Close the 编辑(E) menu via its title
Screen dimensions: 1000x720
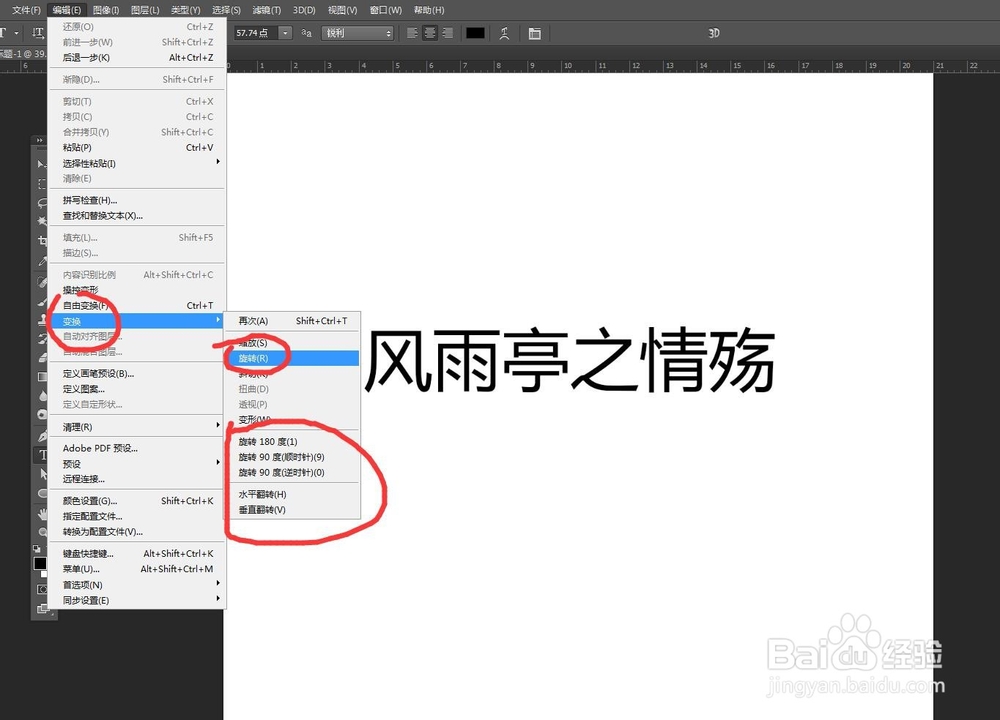66,10
